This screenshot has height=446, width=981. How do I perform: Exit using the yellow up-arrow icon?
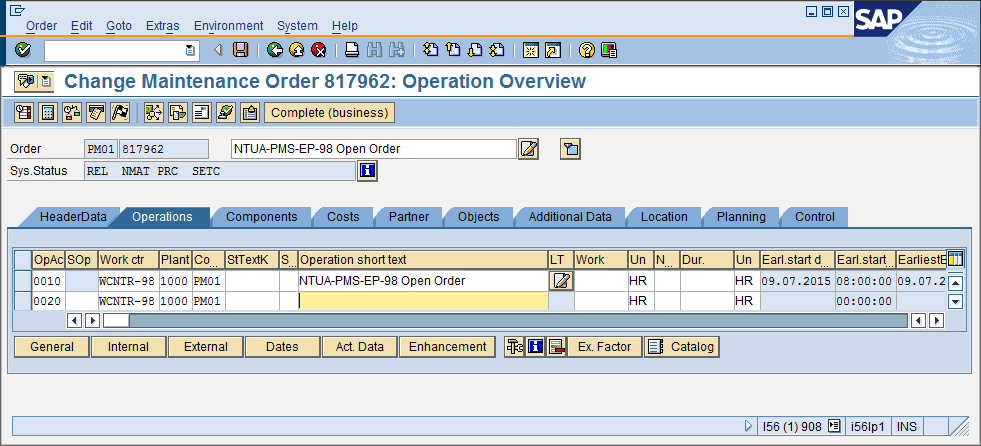297,50
